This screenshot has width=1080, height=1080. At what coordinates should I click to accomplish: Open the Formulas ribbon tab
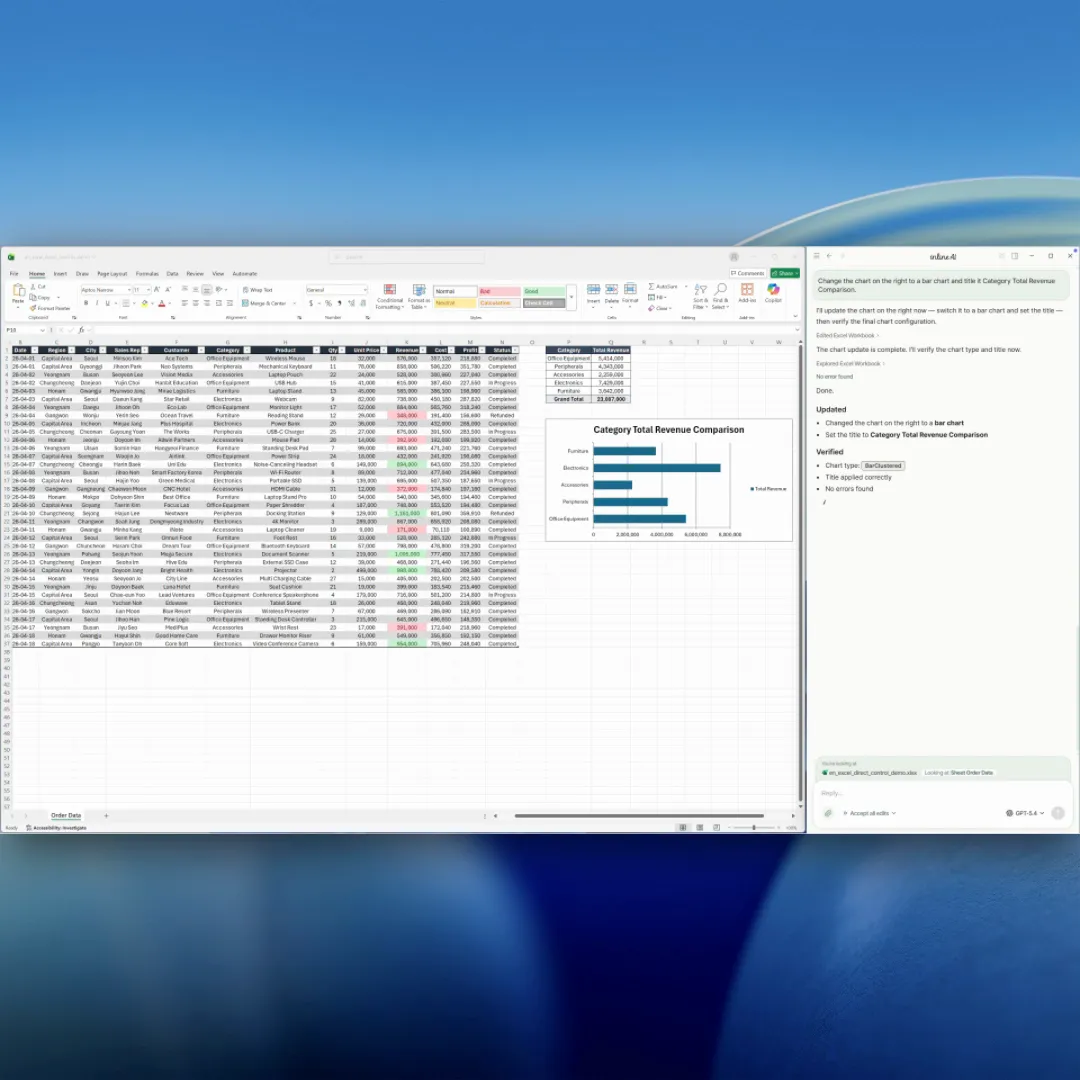(x=147, y=273)
